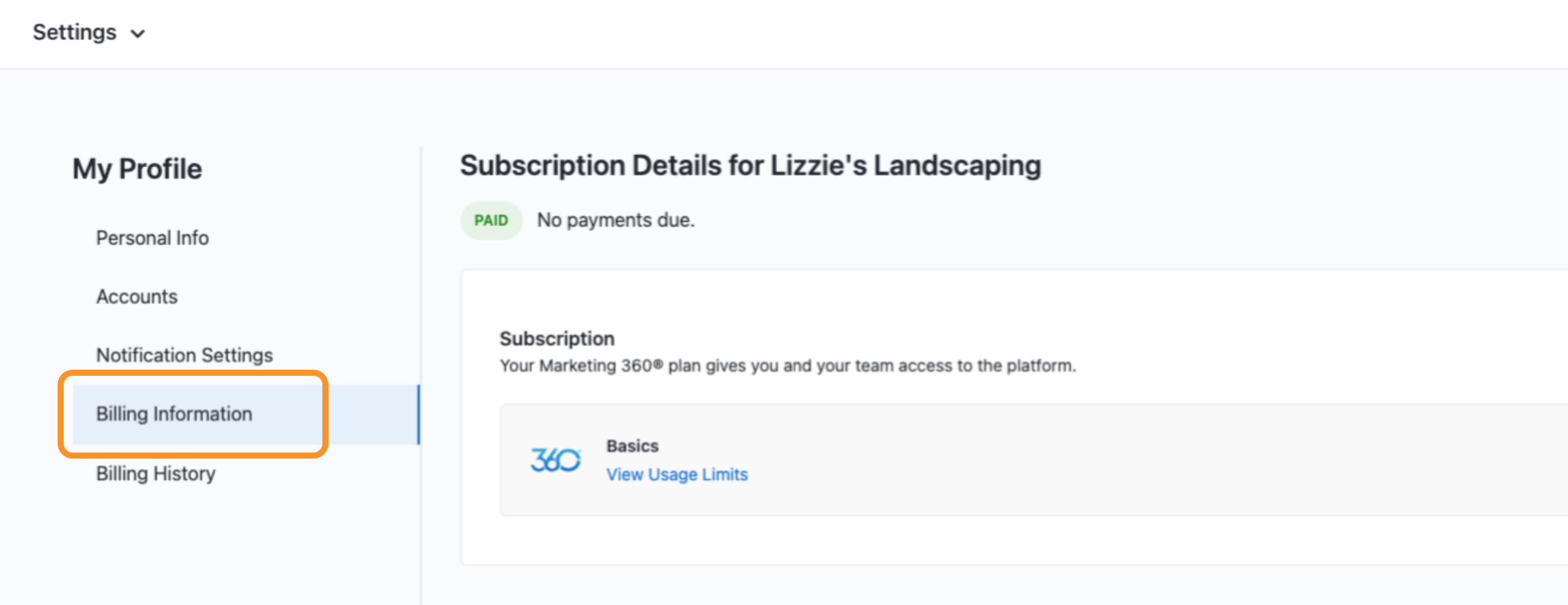
Task: Click the Basics plan card
Action: coord(1034,460)
